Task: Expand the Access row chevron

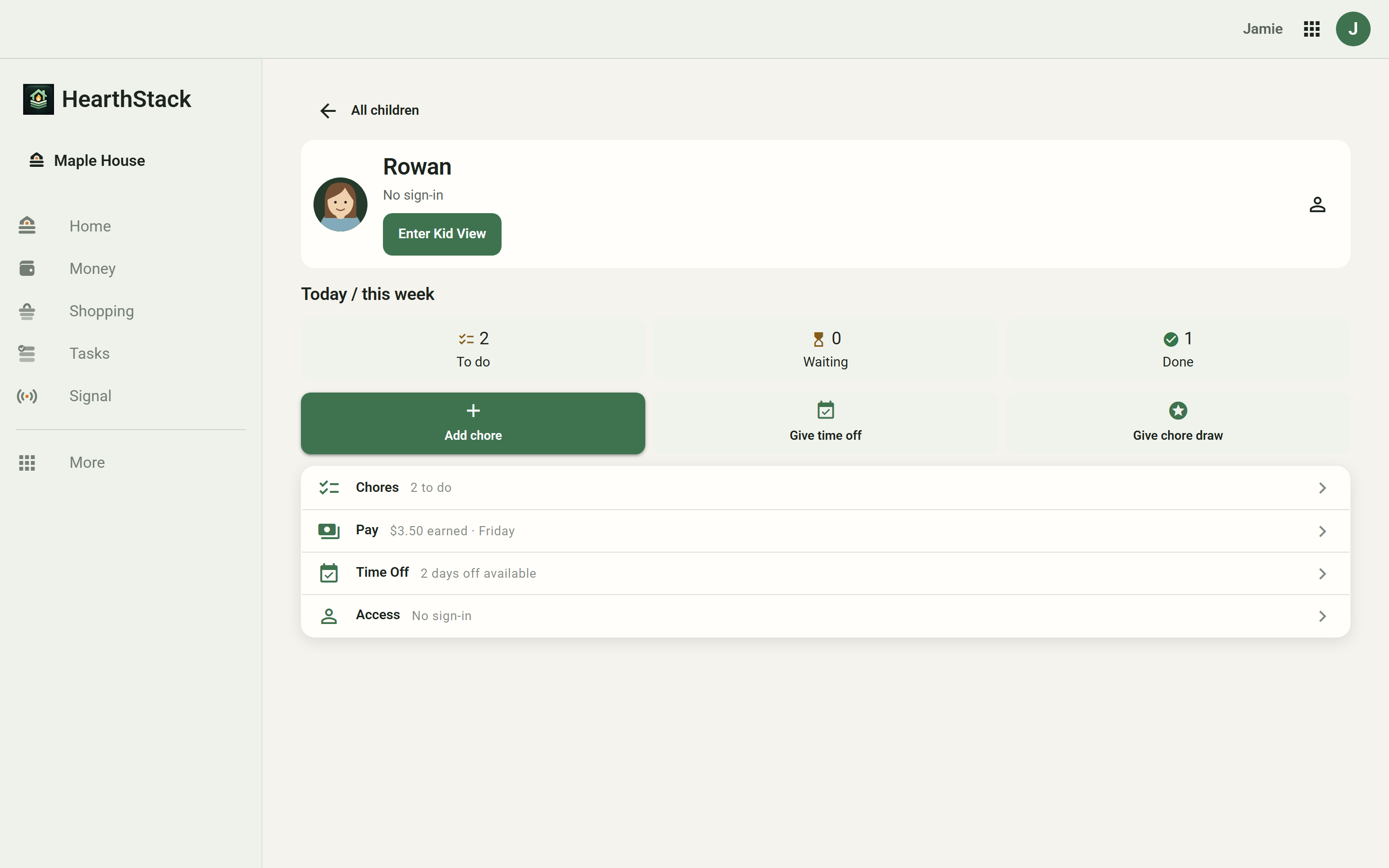Action: (x=1322, y=617)
